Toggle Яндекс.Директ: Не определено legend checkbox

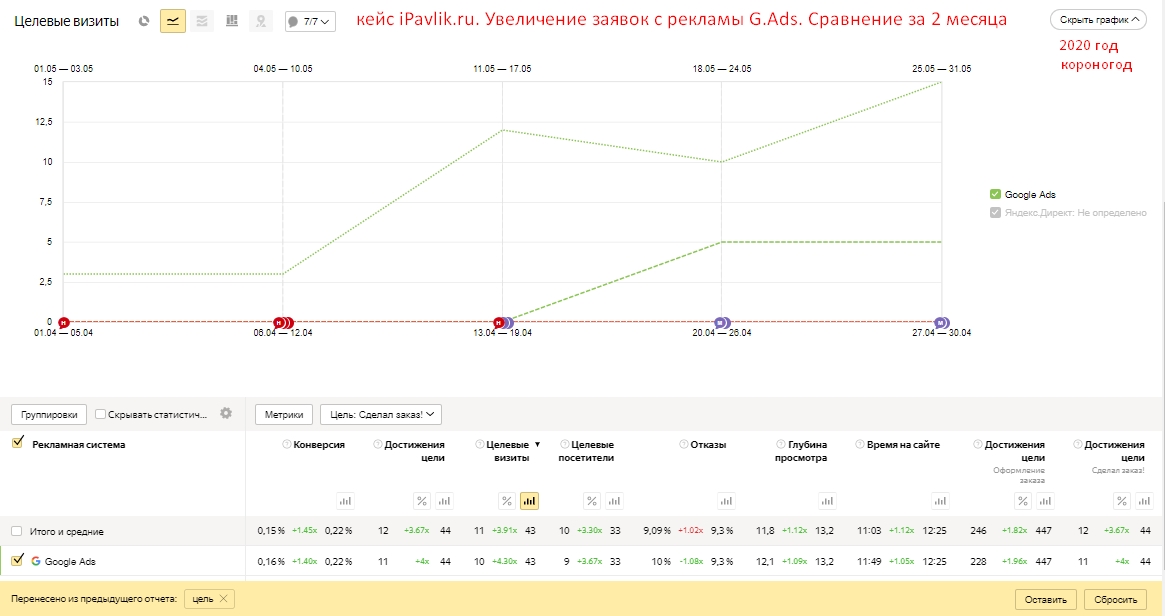[996, 213]
